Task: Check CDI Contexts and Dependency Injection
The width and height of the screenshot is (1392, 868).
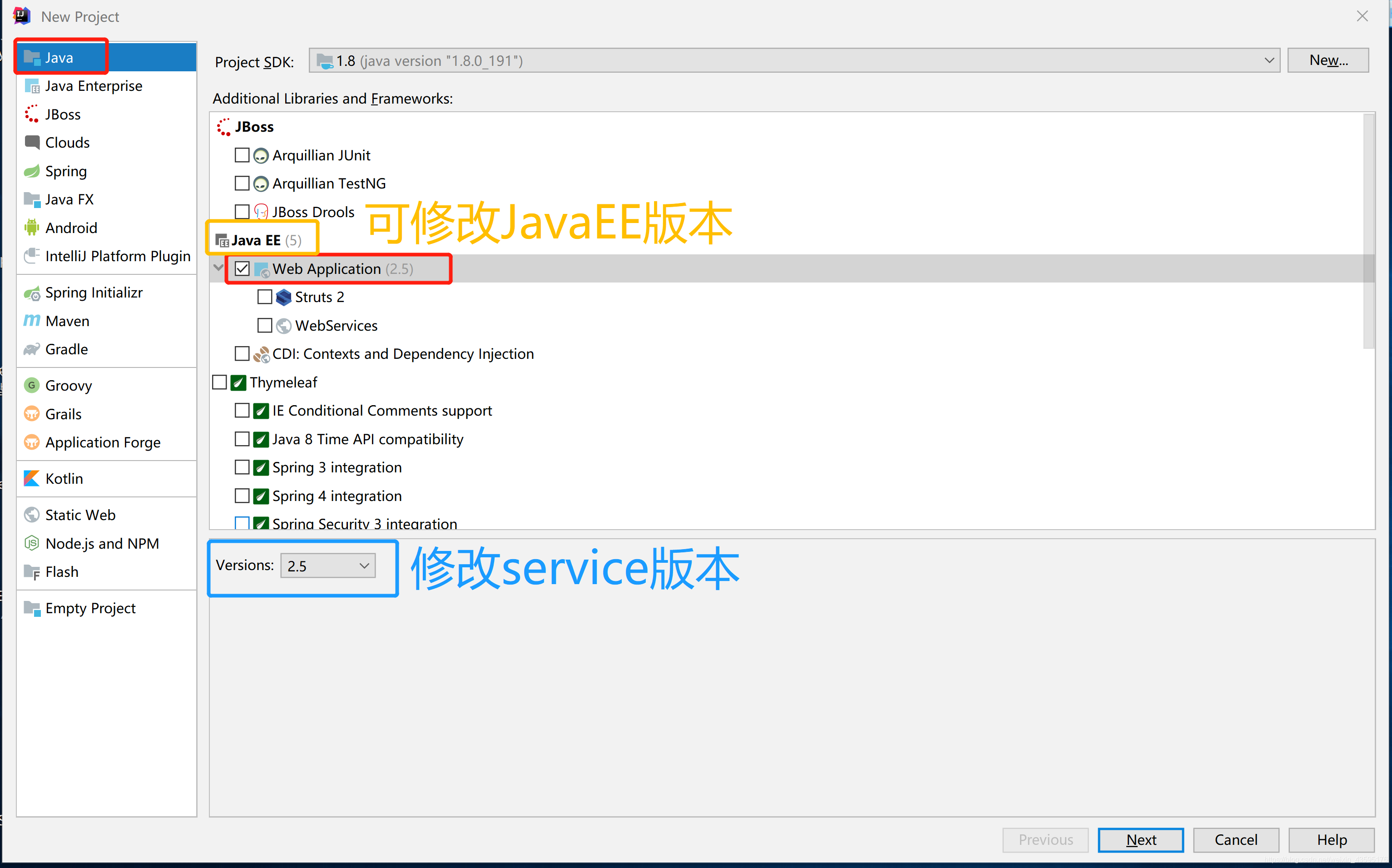Action: tap(242, 354)
